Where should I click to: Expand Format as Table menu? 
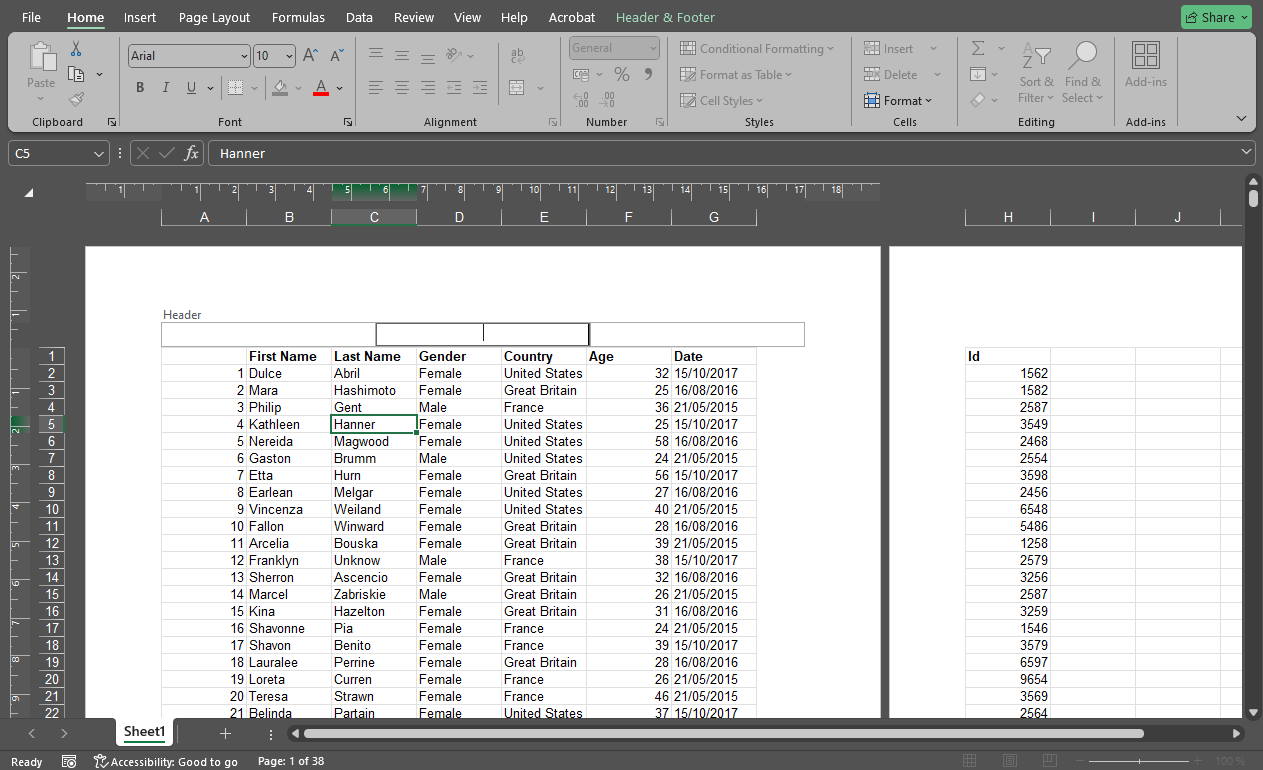pos(736,75)
